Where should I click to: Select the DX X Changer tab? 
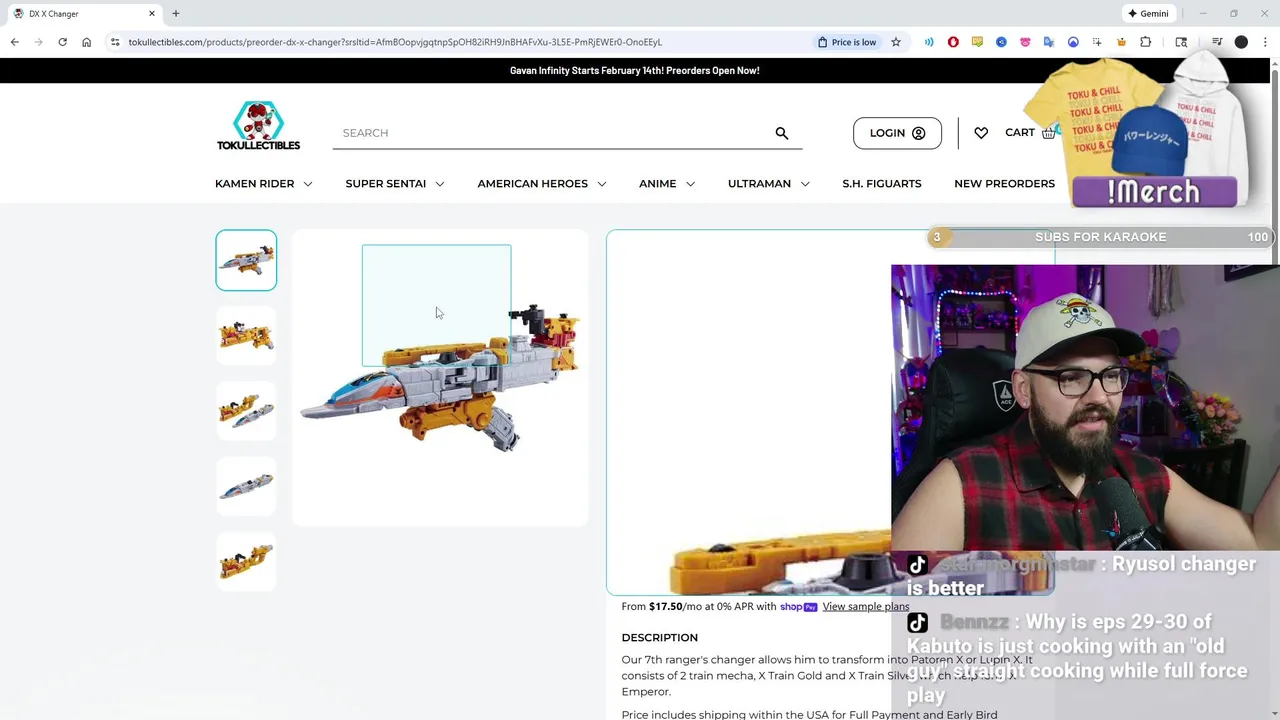pos(84,14)
